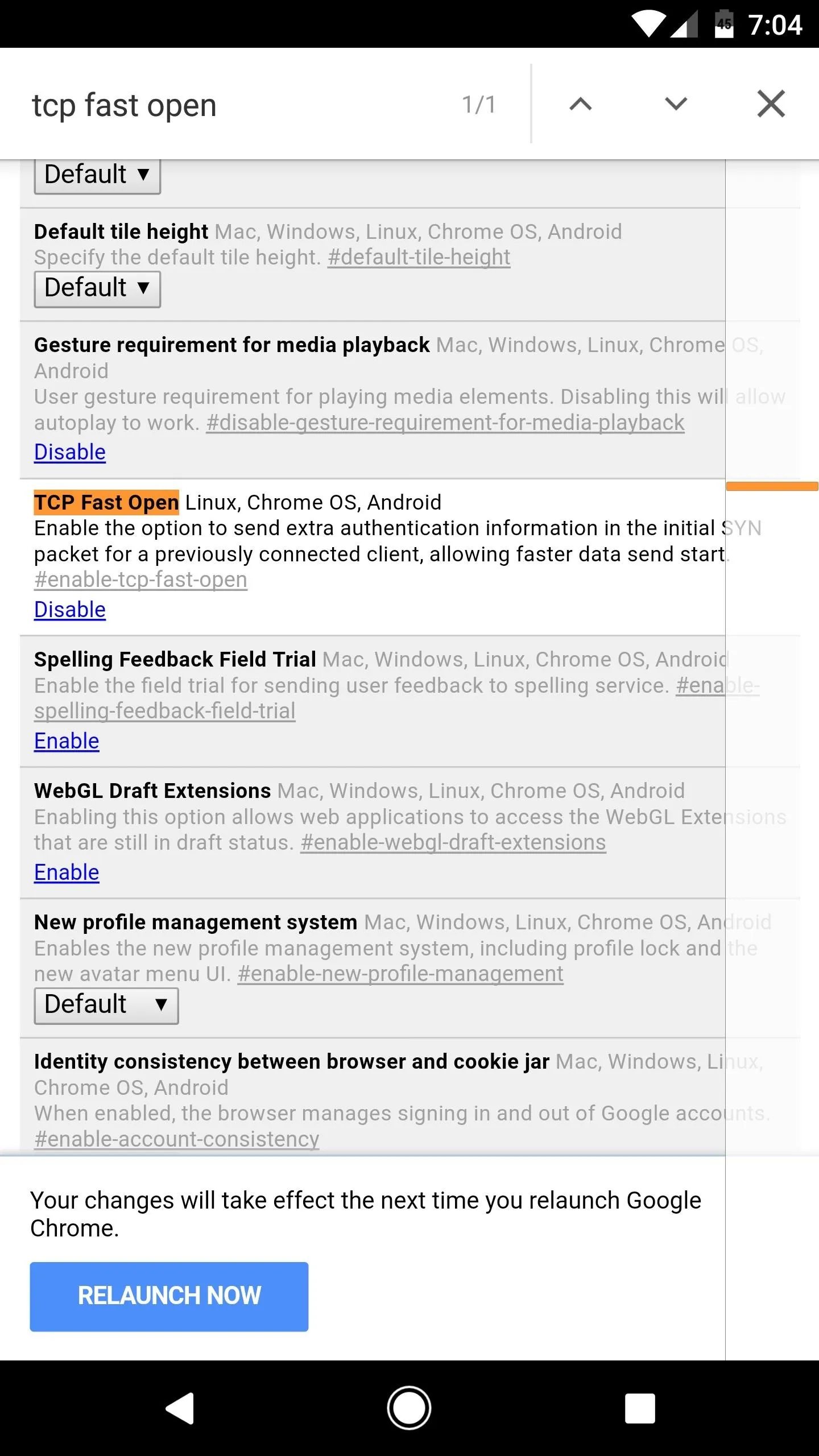
Task: Tap the Wi-Fi signal icon in the status bar
Action: coord(649,25)
